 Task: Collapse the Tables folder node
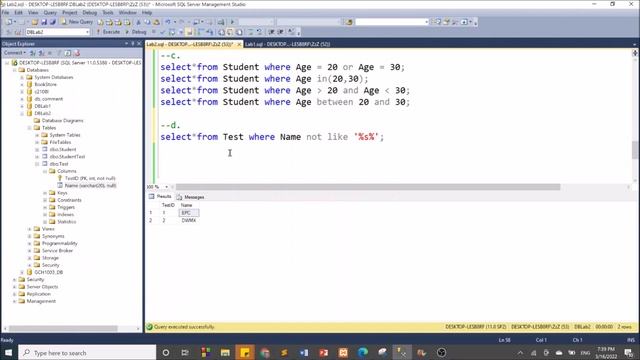pos(29,128)
